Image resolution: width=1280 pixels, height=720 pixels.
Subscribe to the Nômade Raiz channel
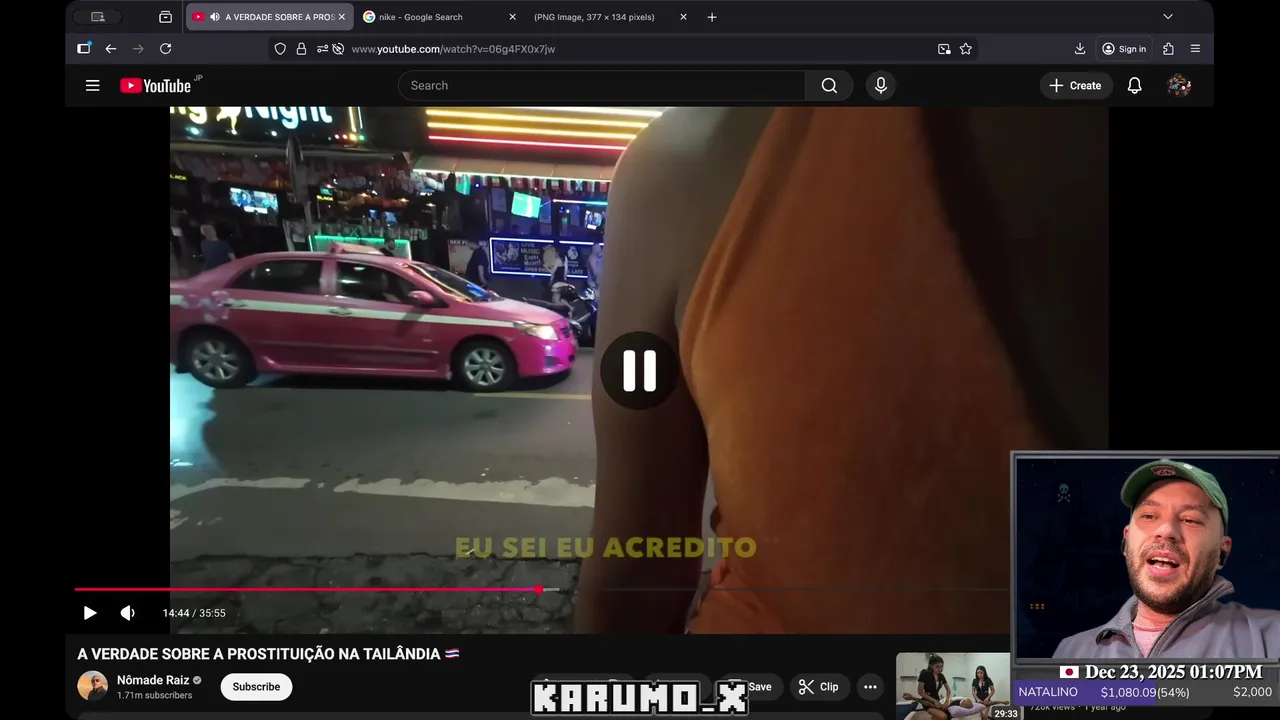click(x=256, y=687)
